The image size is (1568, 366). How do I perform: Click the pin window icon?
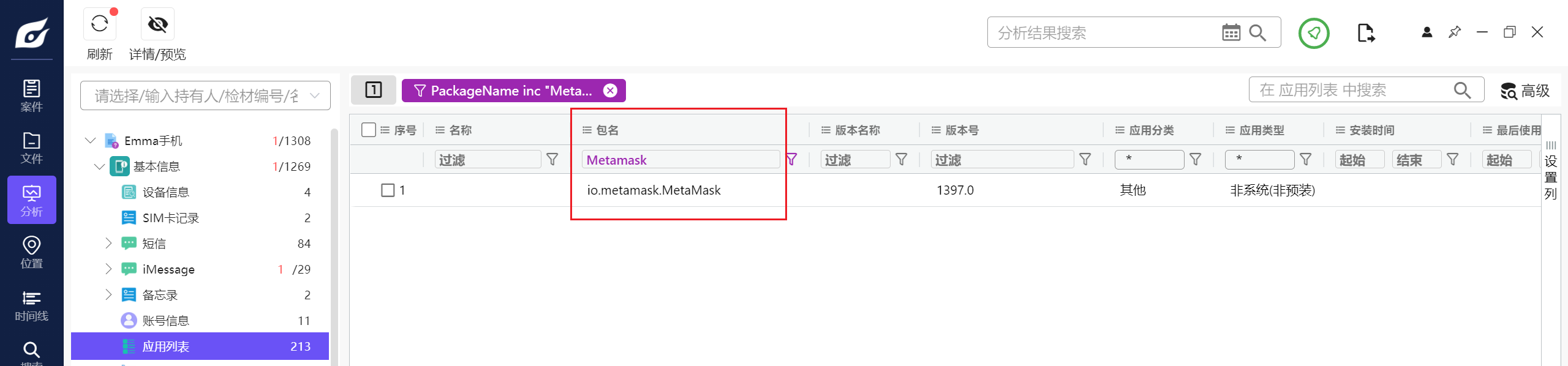point(1455,32)
